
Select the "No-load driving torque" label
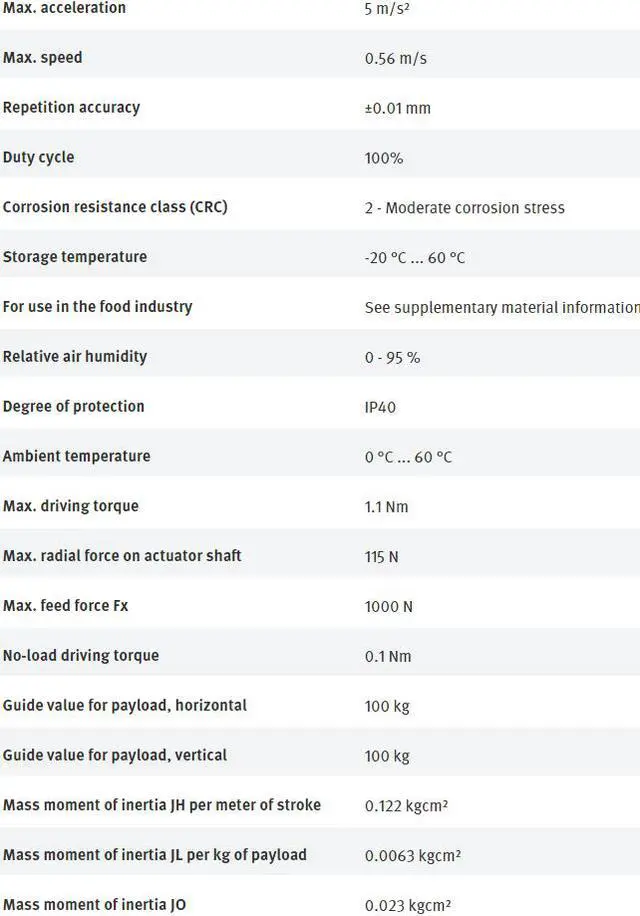(81, 655)
